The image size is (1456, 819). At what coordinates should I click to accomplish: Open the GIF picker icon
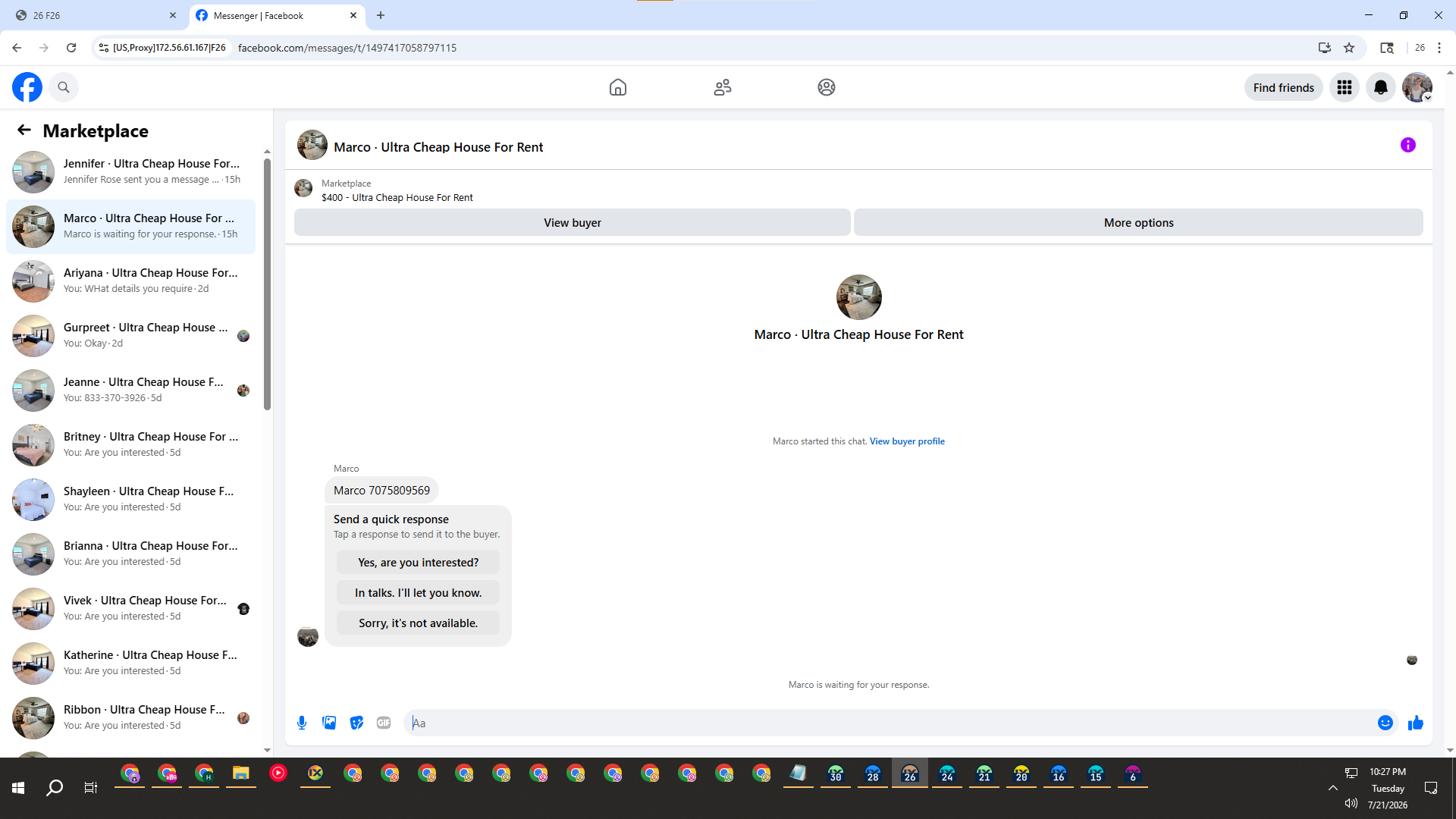(x=384, y=723)
